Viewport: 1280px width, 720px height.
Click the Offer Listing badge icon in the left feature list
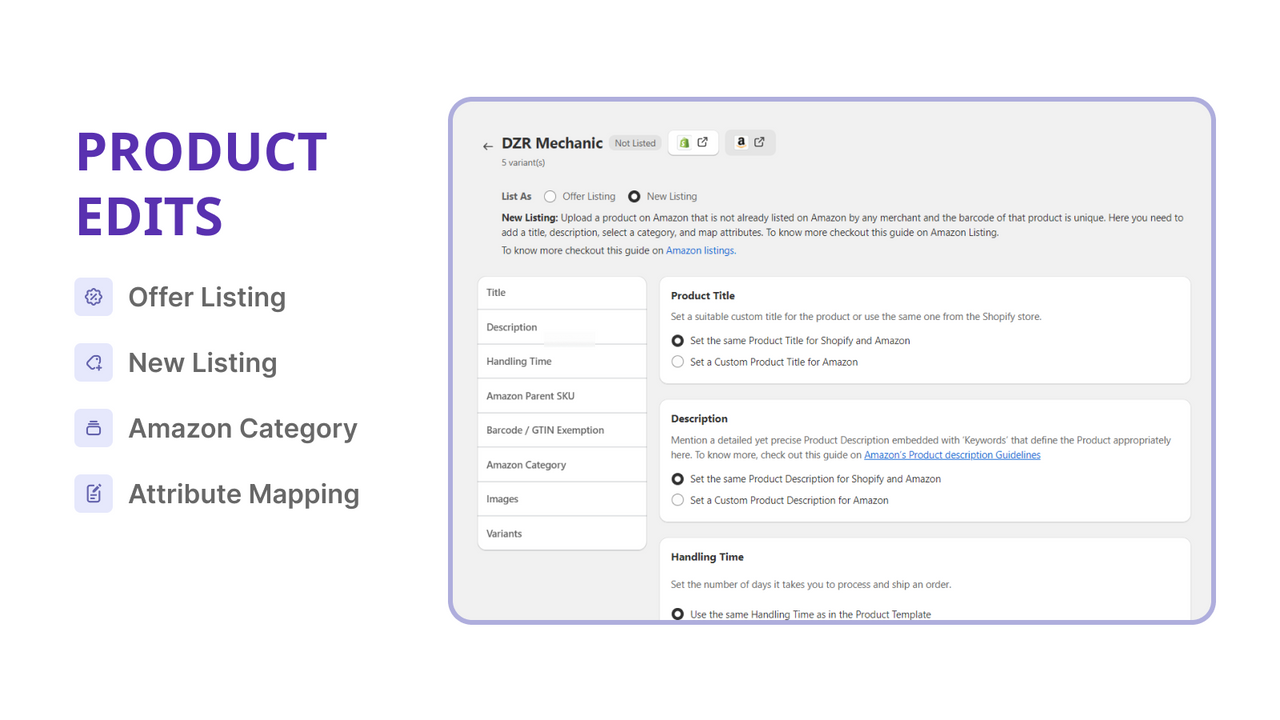(x=93, y=297)
